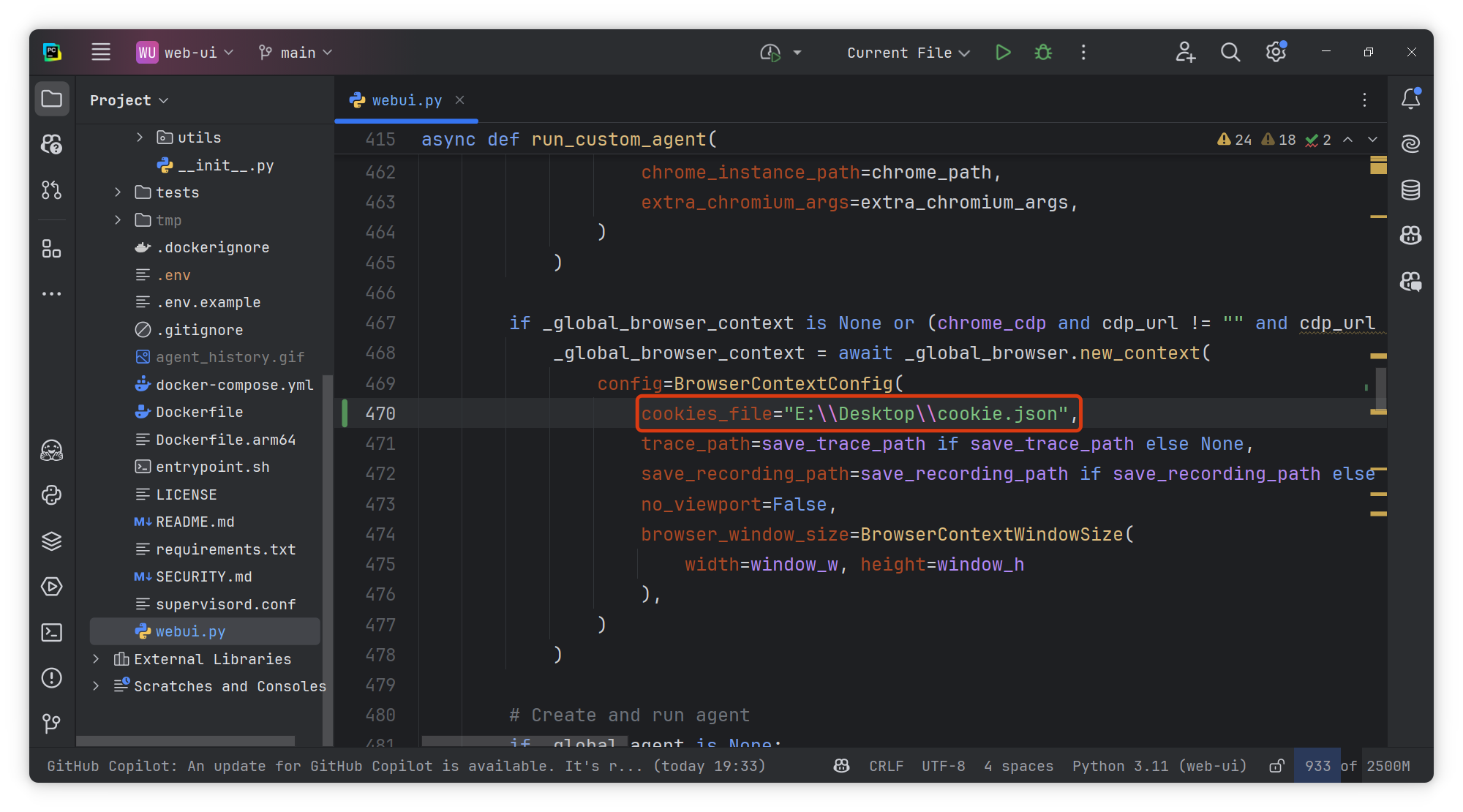Open the Commit tool window
1463x812 pixels.
(x=51, y=190)
